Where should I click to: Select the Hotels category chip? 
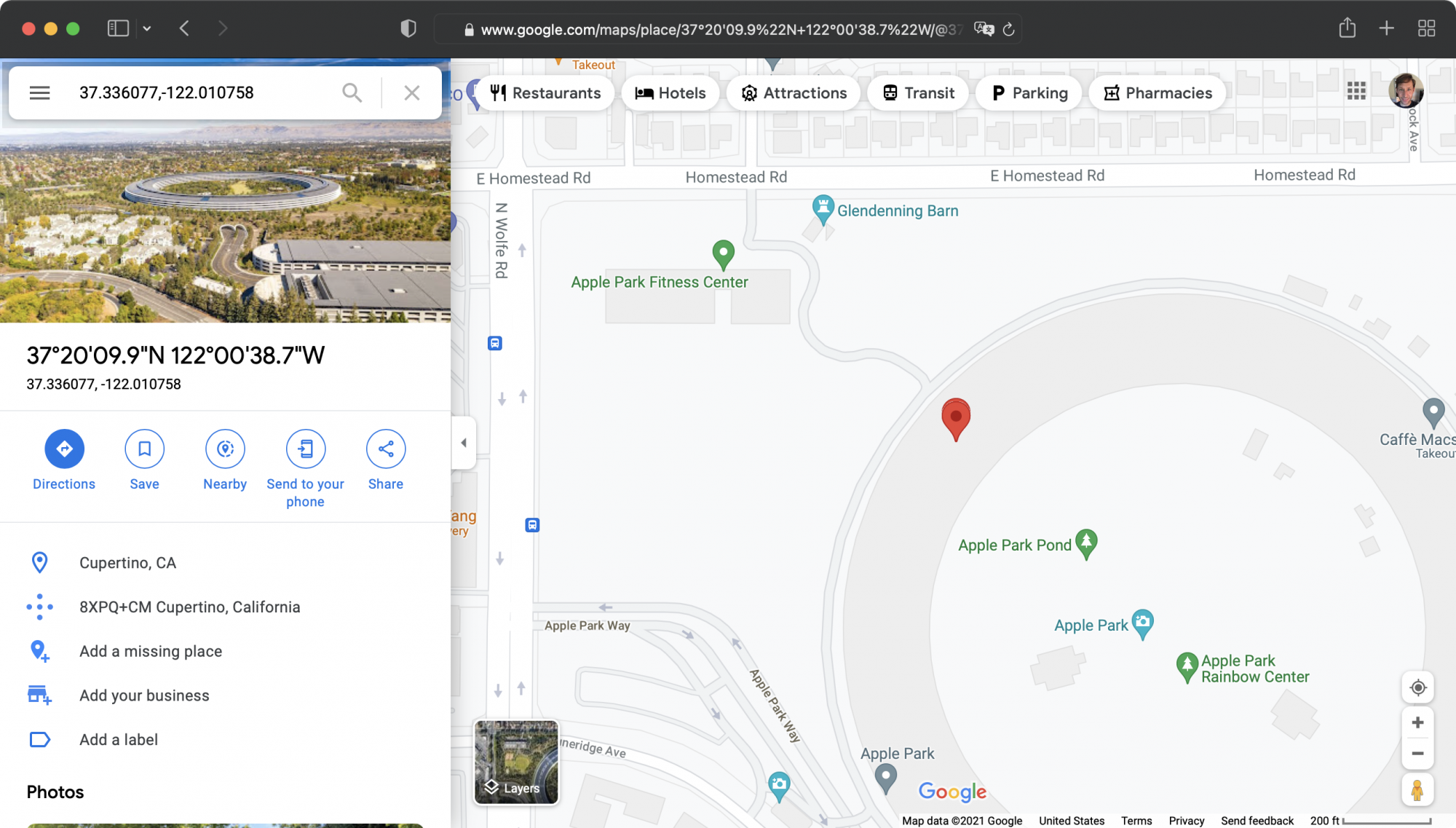(670, 93)
